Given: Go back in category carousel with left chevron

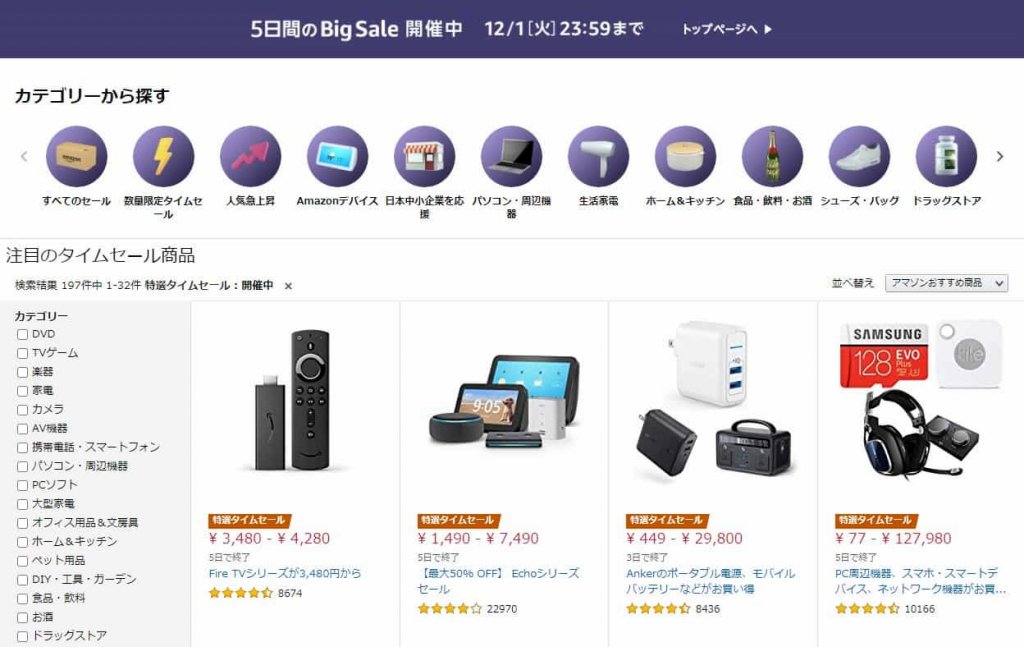Looking at the screenshot, I should click(x=24, y=157).
